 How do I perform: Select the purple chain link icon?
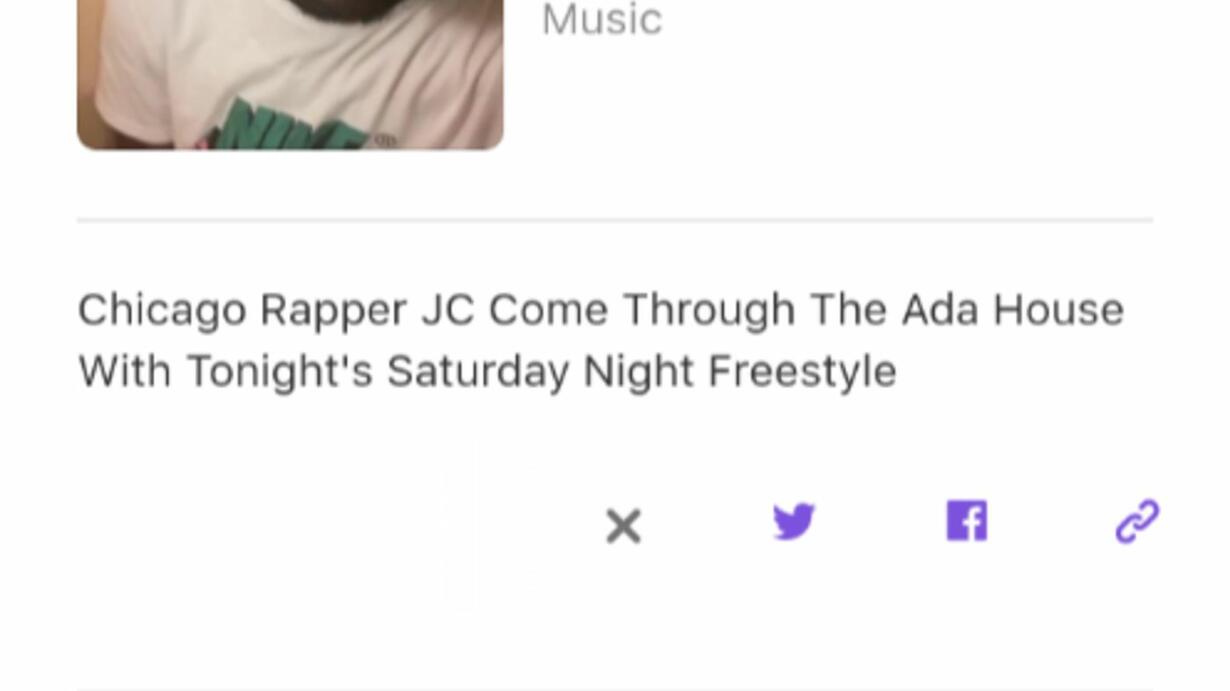click(x=1137, y=522)
